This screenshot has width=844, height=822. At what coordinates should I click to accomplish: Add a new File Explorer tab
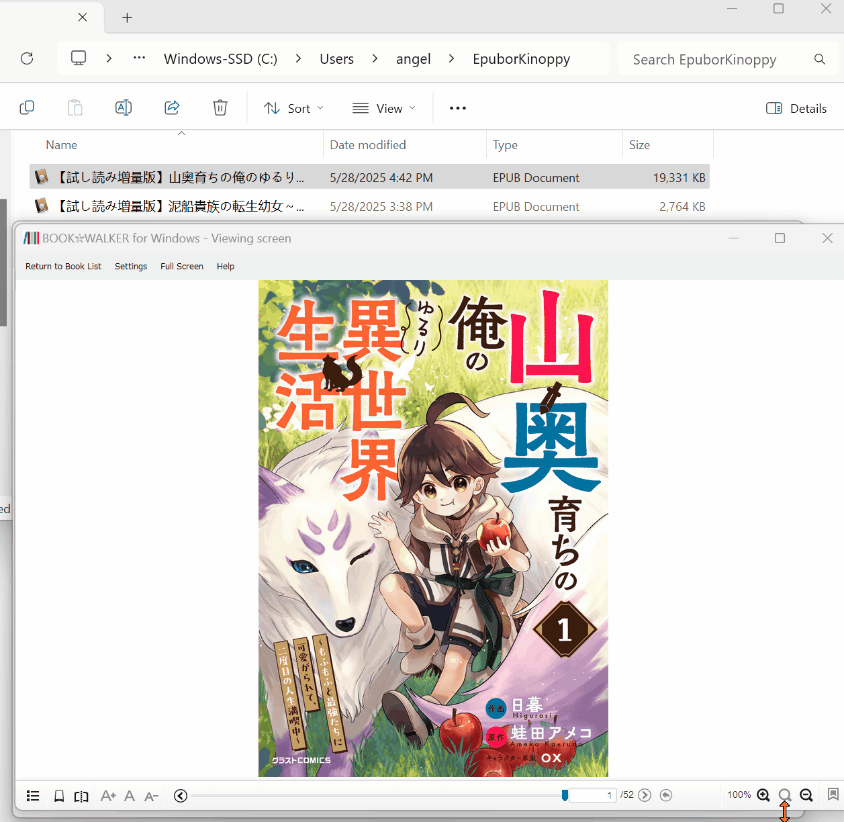[127, 18]
